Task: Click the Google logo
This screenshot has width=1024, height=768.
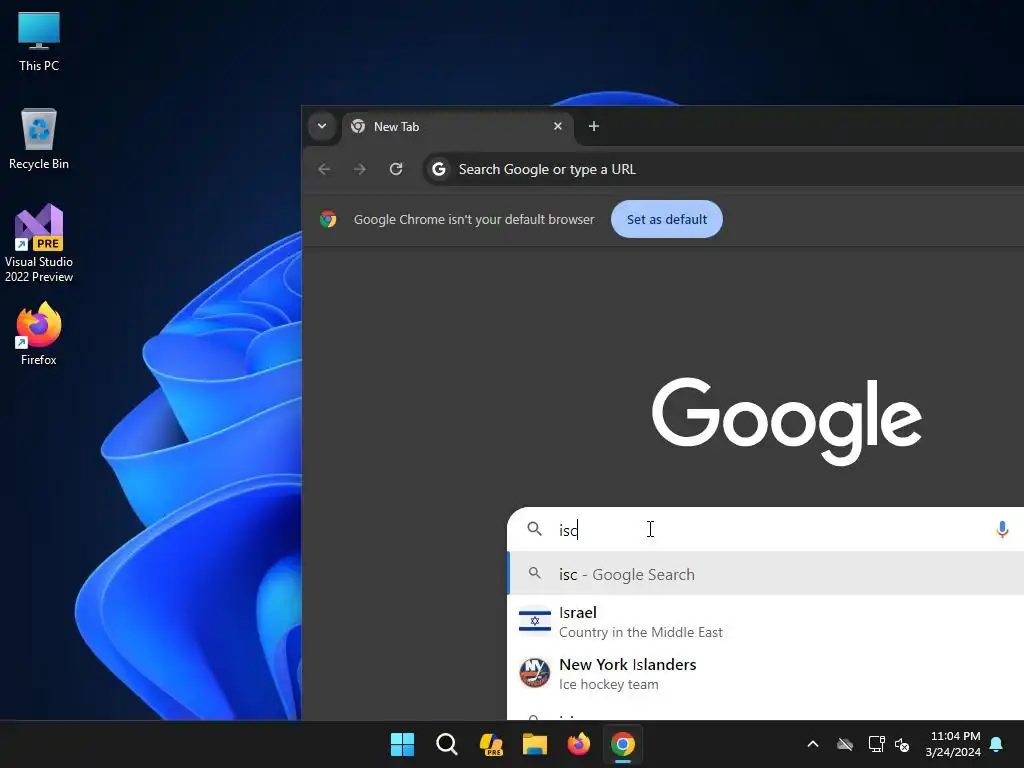Action: [x=786, y=421]
